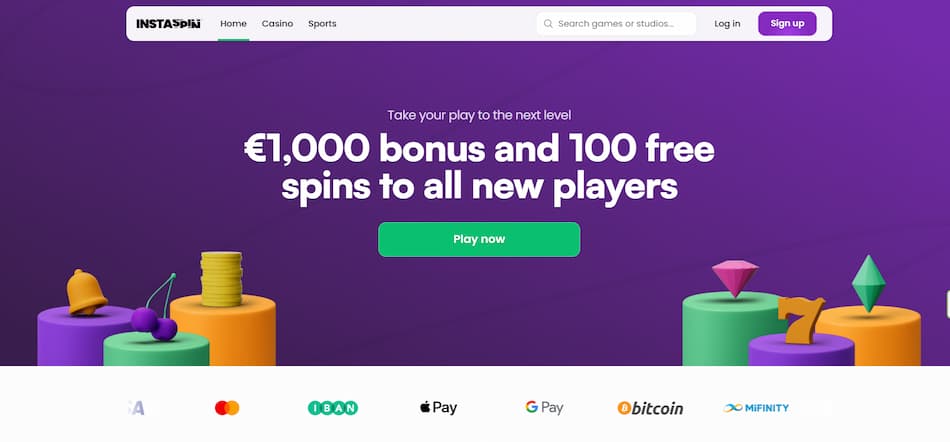Click the green gem illustration
The height and width of the screenshot is (442, 950).
point(868,283)
